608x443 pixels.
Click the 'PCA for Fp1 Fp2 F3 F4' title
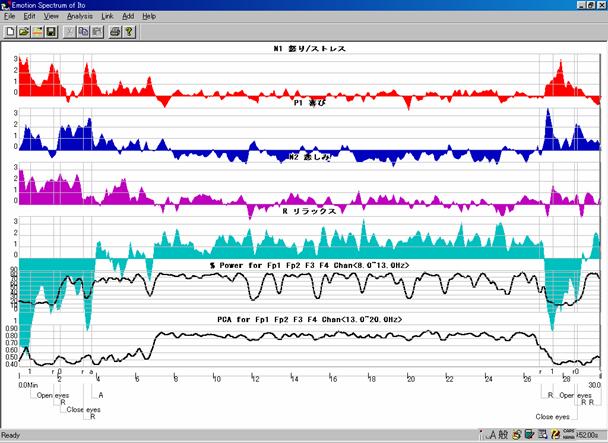point(309,320)
